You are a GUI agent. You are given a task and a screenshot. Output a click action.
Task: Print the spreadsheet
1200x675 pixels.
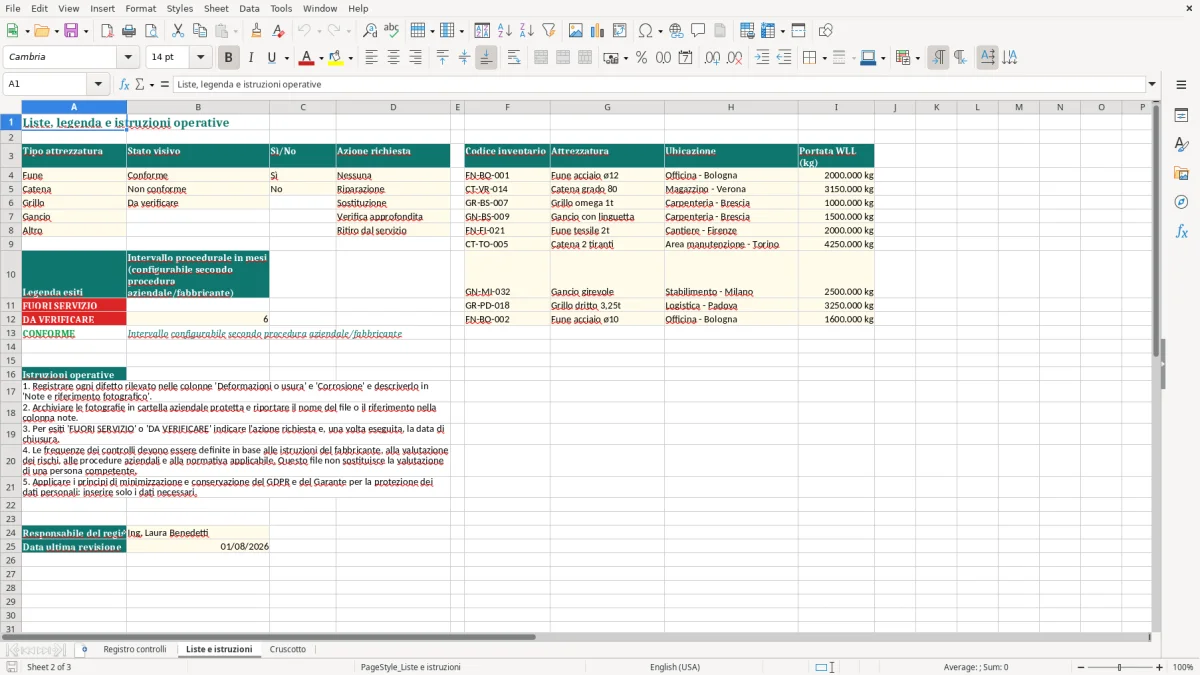[129, 31]
